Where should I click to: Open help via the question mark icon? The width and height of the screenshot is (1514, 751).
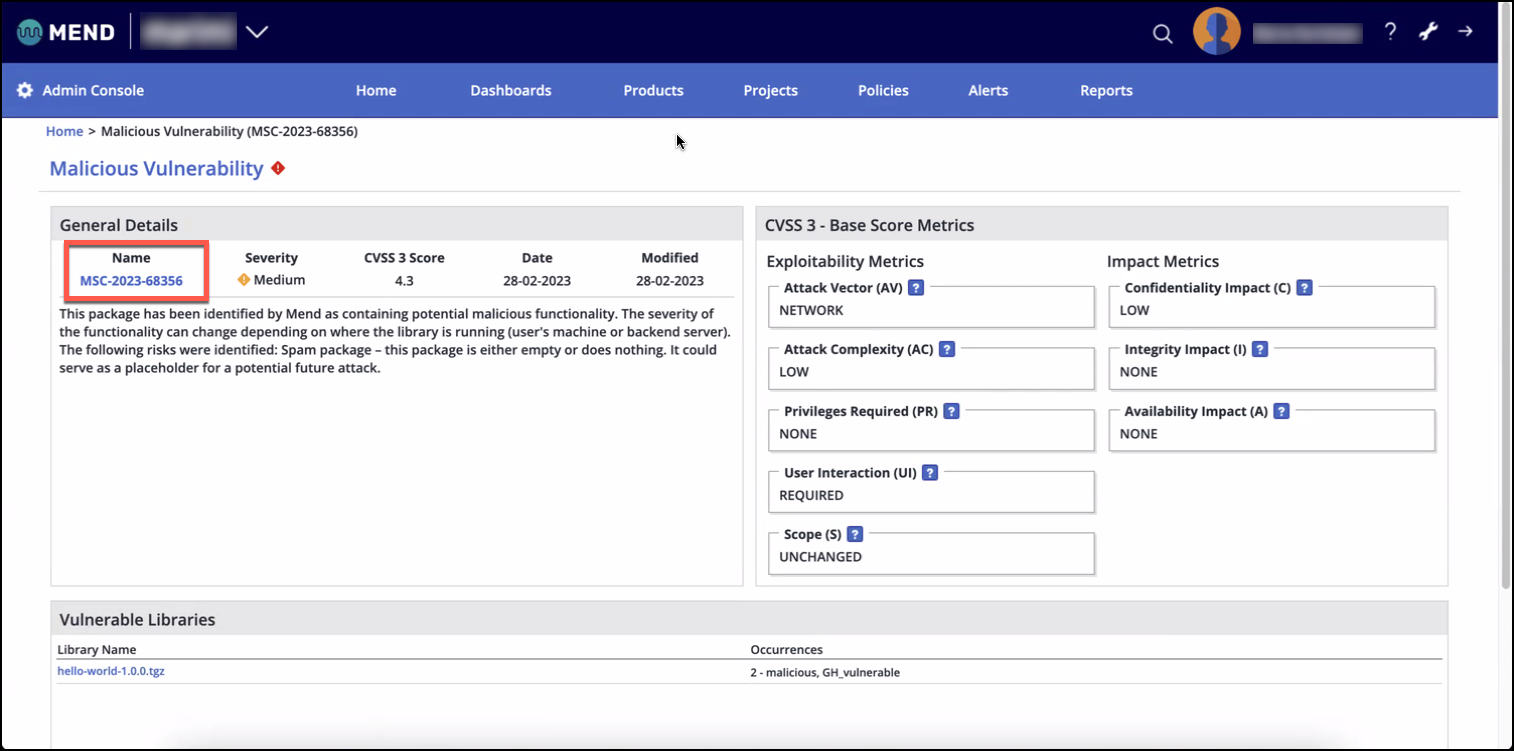(x=1390, y=31)
